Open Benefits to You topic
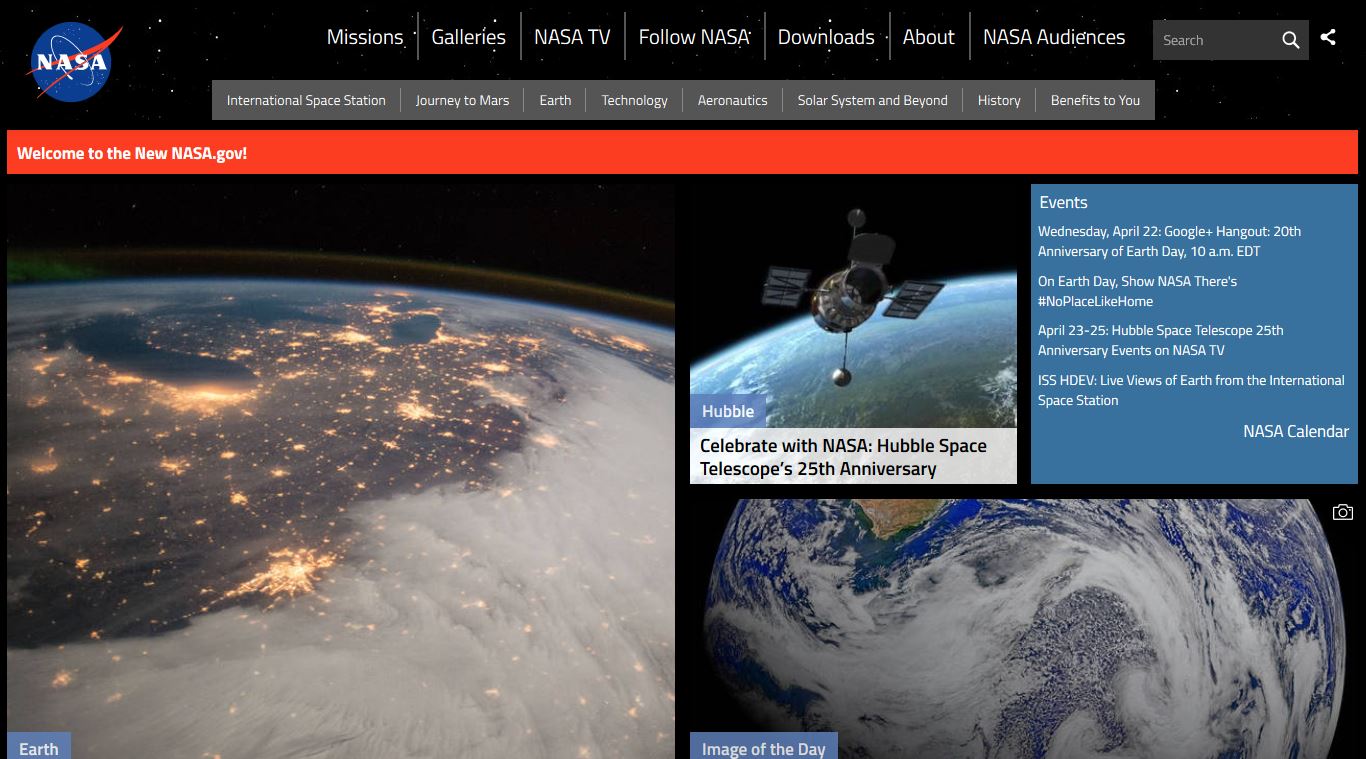1366x759 pixels. [1095, 100]
